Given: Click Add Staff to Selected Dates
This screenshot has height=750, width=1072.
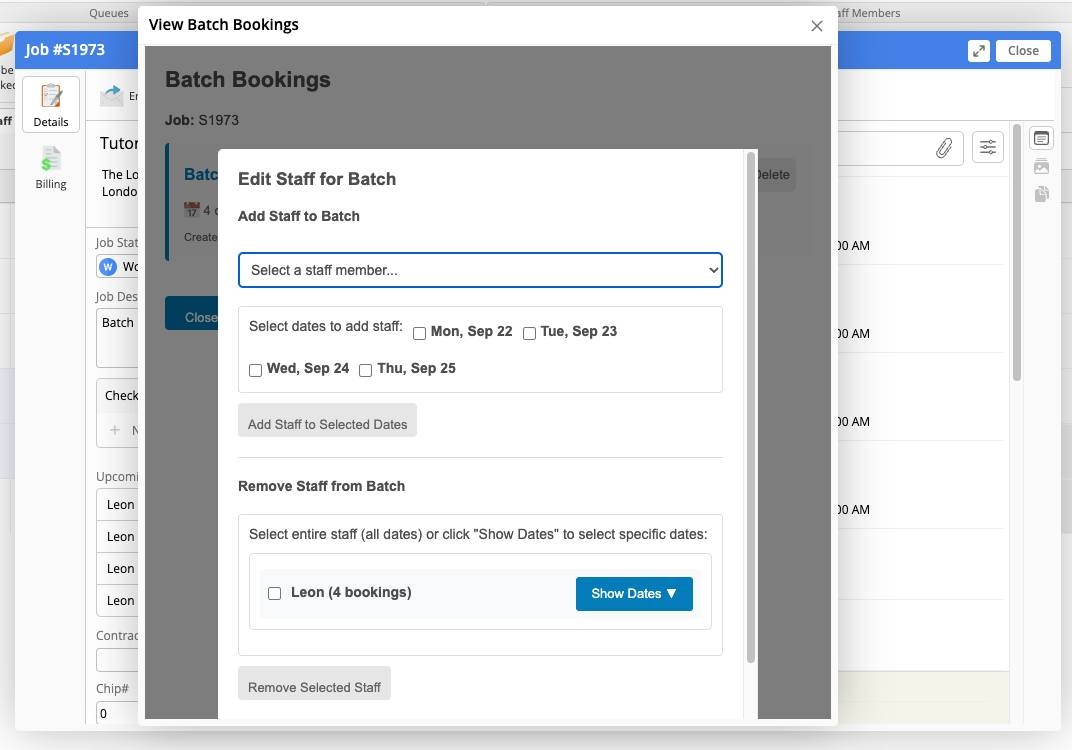Looking at the screenshot, I should [327, 423].
